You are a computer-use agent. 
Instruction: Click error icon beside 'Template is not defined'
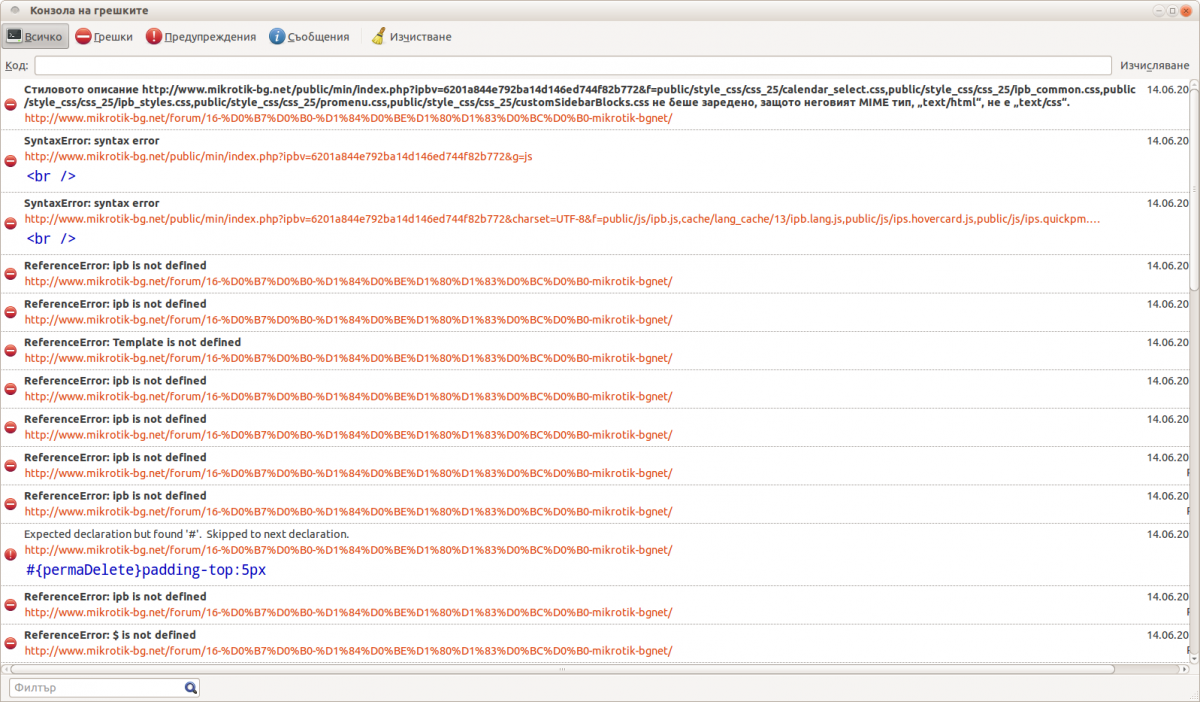pyautogui.click(x=11, y=351)
